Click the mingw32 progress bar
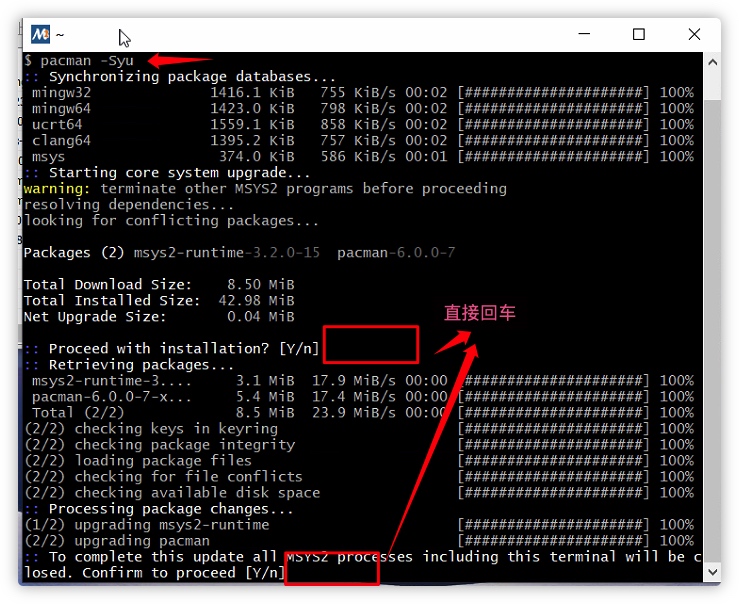739x604 pixels. tap(553, 92)
